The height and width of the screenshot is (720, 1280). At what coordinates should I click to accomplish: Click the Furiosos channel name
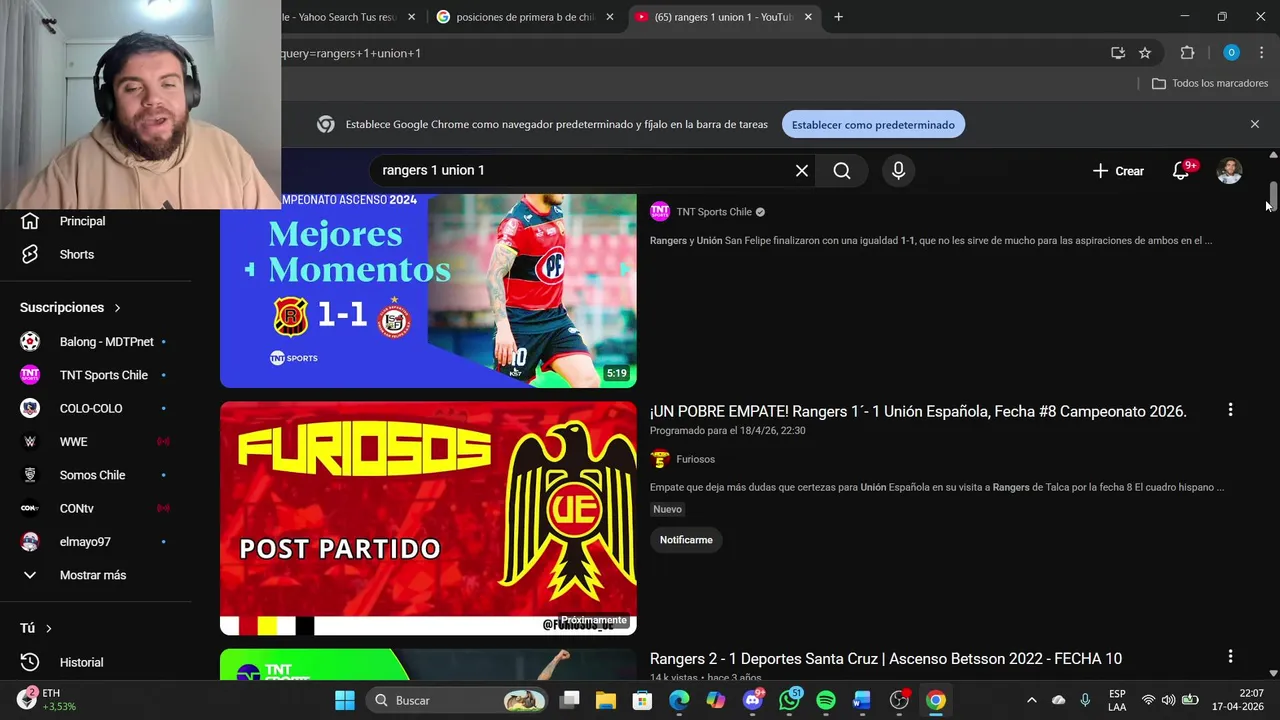click(x=695, y=459)
